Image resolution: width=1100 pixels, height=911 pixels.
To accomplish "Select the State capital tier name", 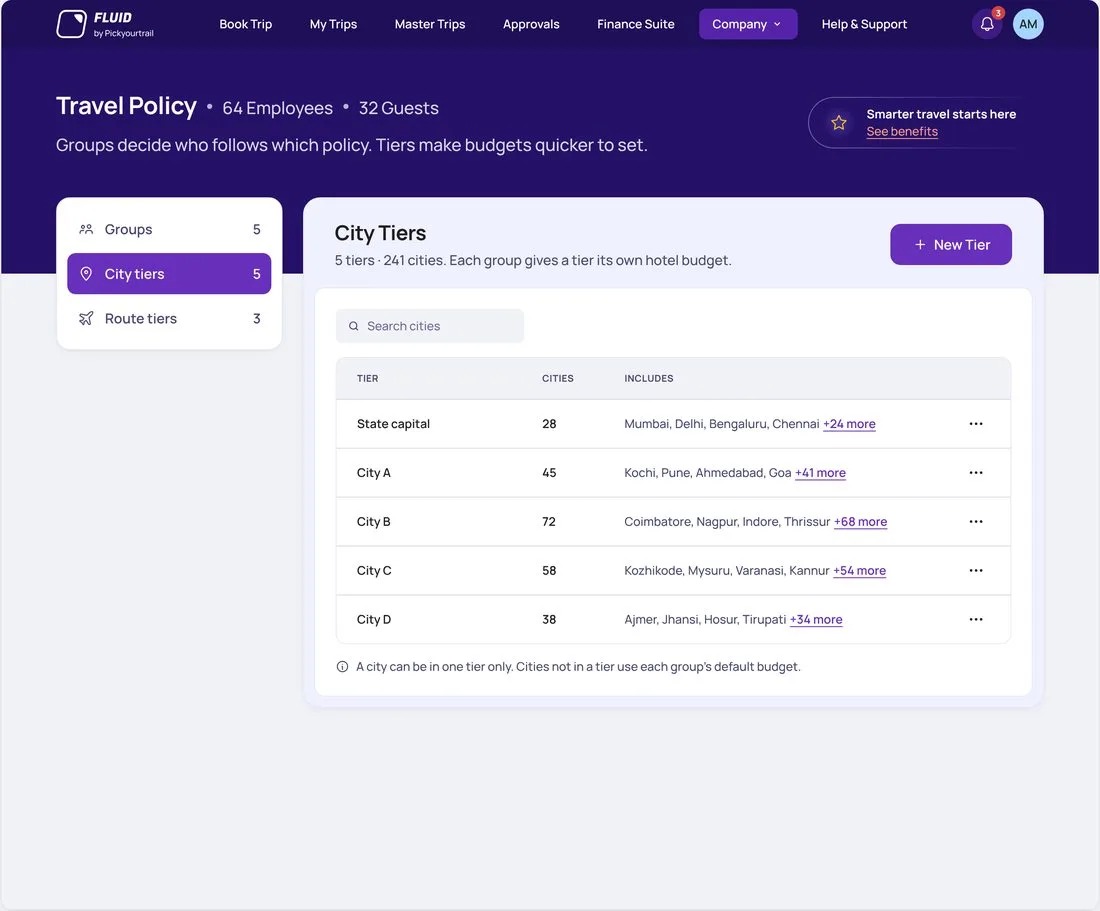I will pos(393,424).
